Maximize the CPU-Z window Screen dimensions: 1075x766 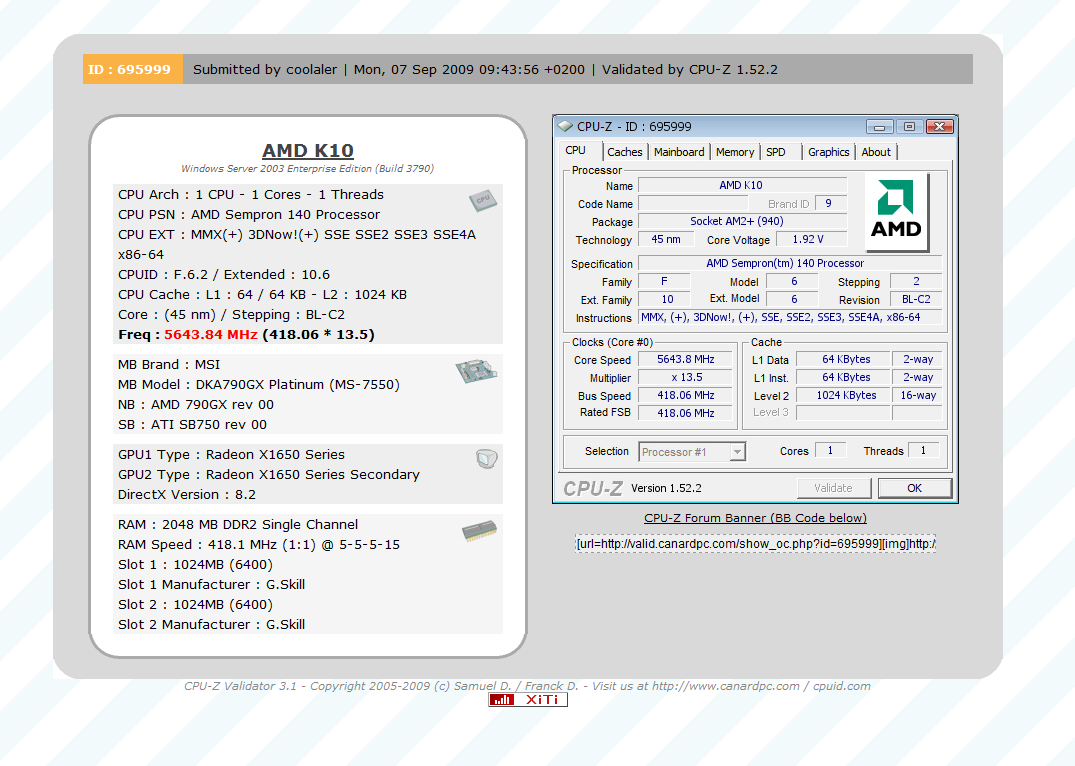pyautogui.click(x=909, y=127)
